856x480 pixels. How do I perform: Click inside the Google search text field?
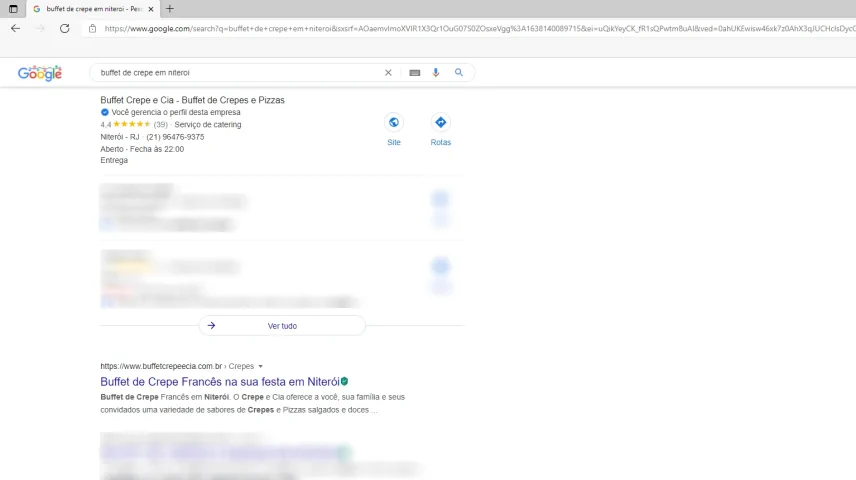(x=235, y=73)
